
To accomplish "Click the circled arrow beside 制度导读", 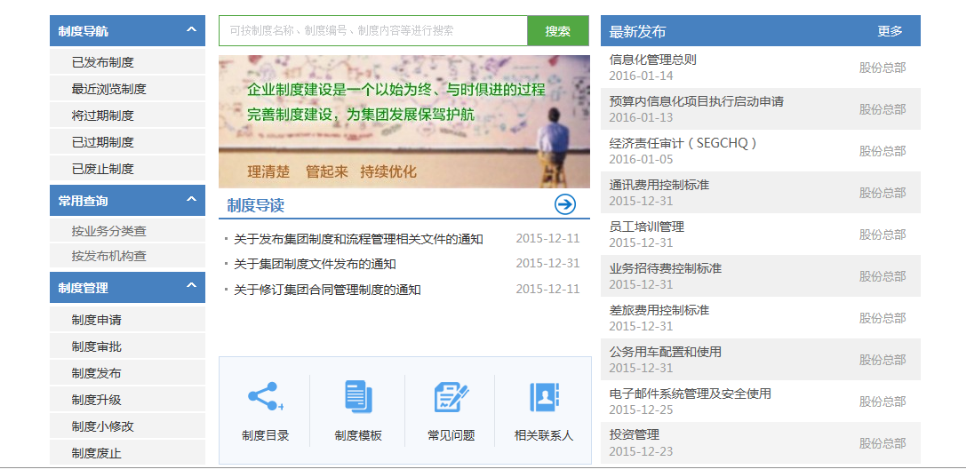I will [565, 205].
